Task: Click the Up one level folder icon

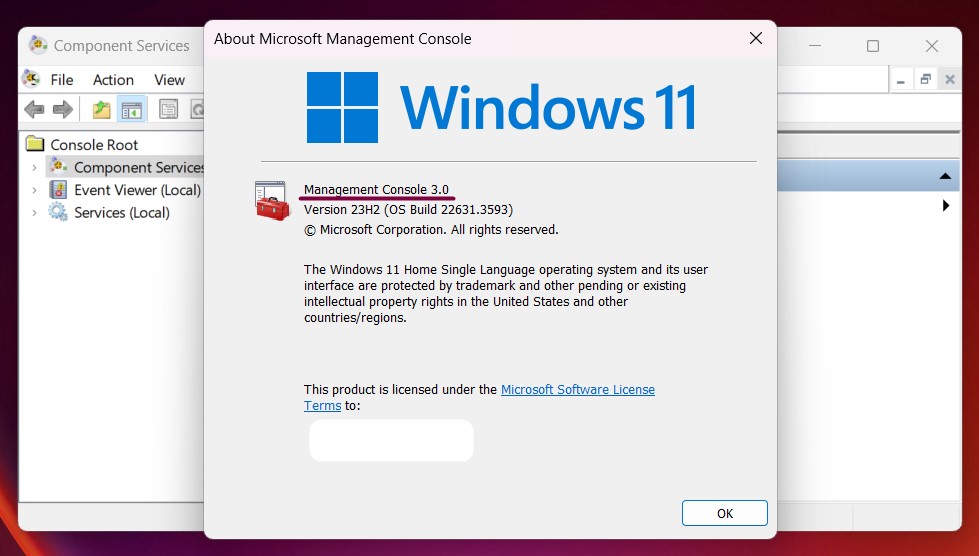Action: click(101, 110)
